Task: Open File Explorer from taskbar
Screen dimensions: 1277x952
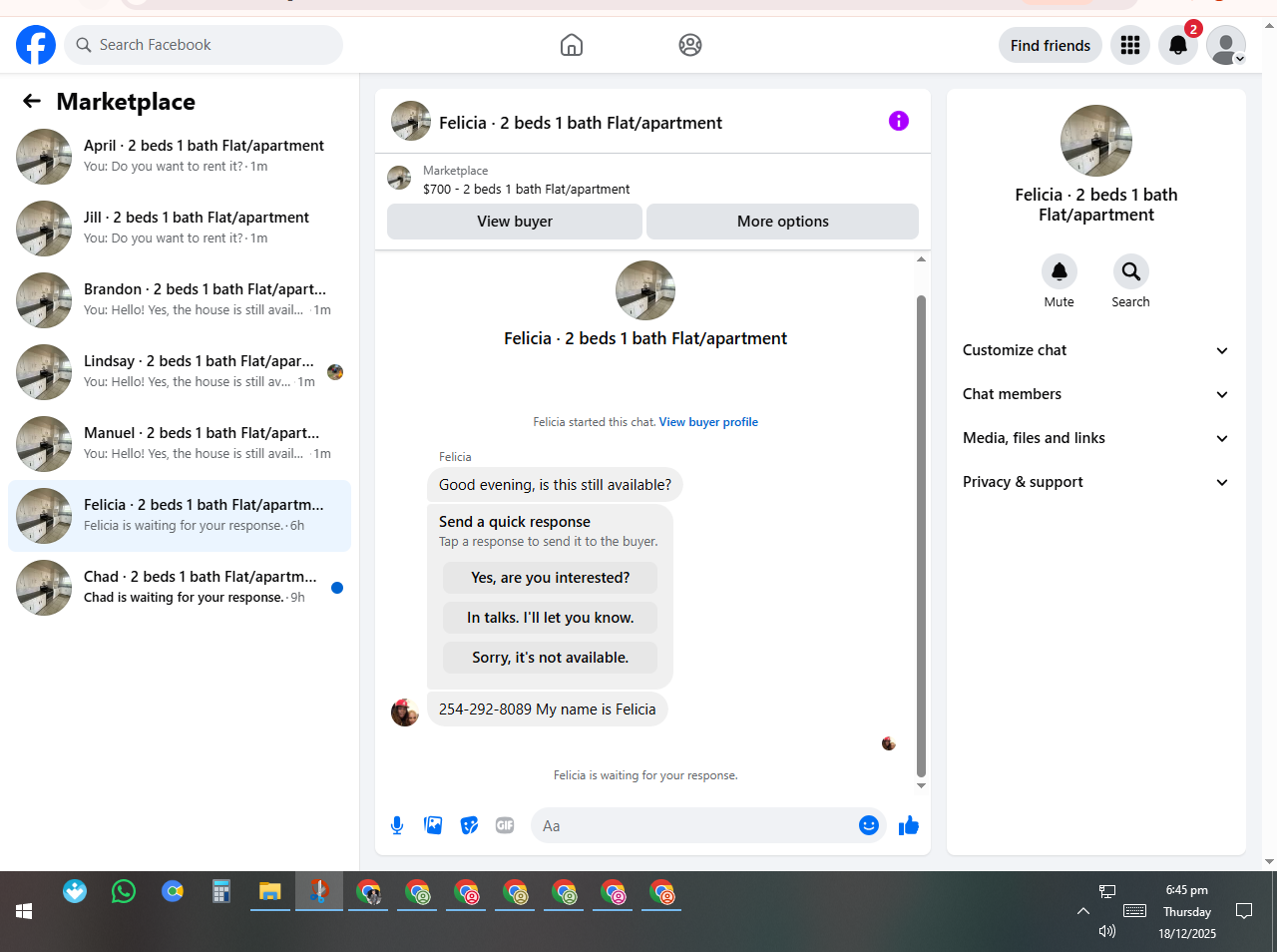Action: pyautogui.click(x=270, y=891)
